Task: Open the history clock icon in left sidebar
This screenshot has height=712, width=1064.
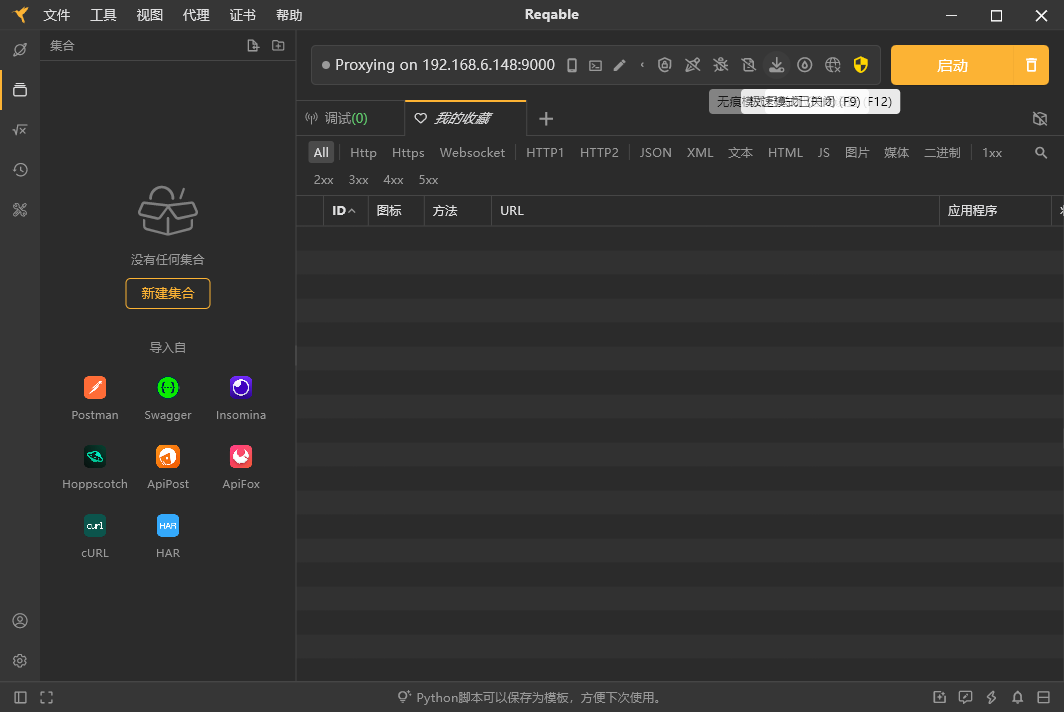Action: pos(20,170)
